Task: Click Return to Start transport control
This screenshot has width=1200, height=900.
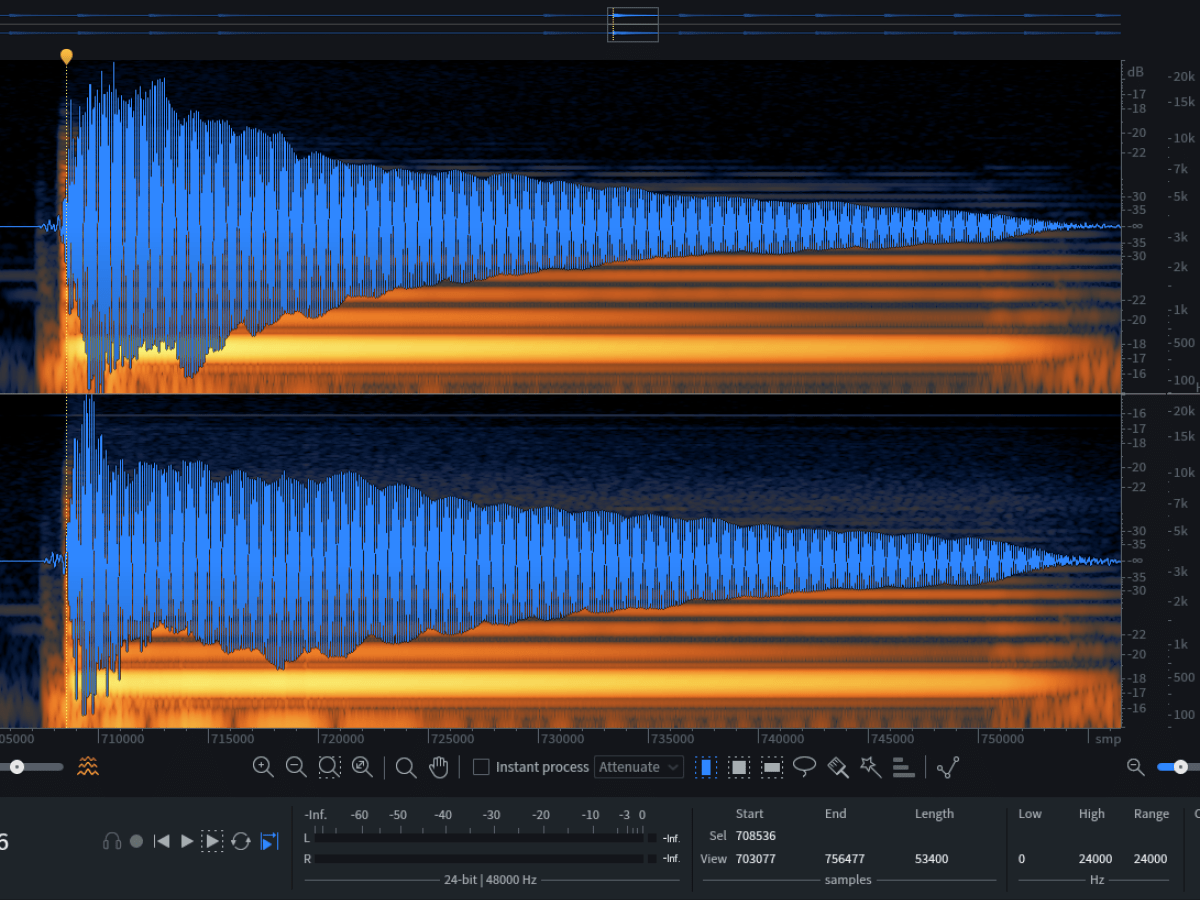Action: 161,841
